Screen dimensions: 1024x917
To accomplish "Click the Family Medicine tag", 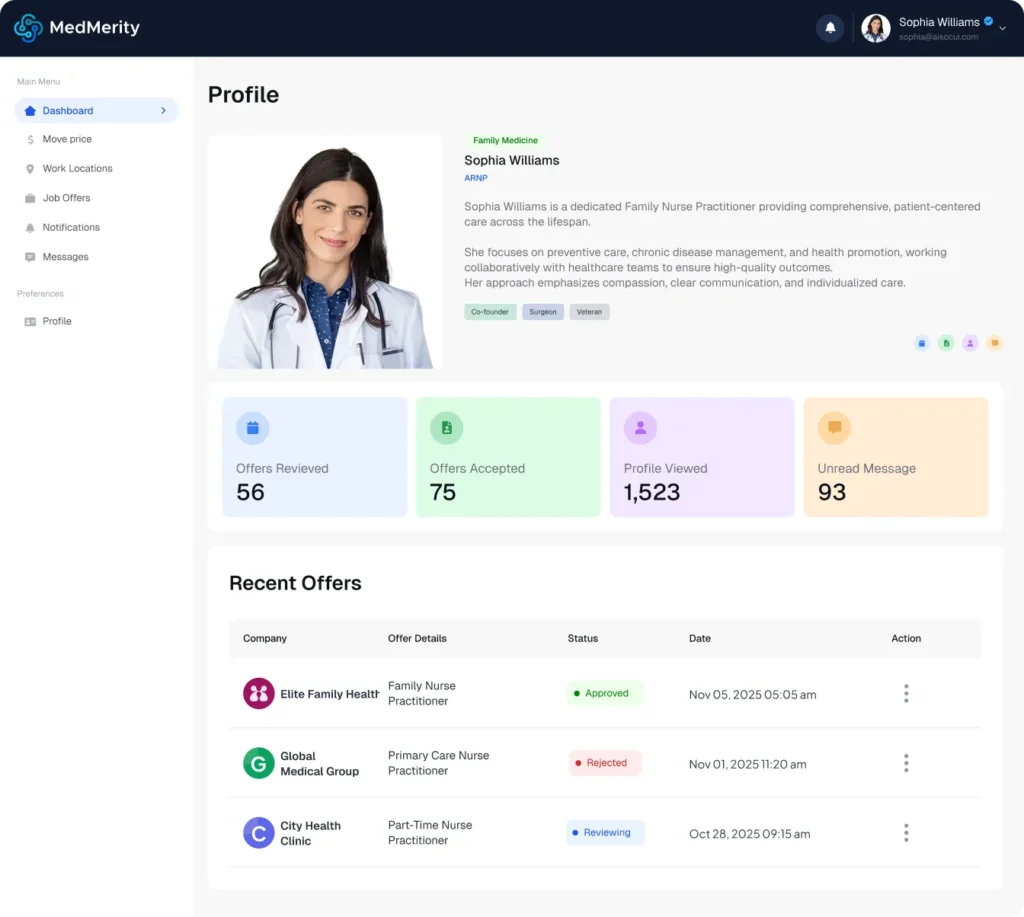I will coord(505,141).
